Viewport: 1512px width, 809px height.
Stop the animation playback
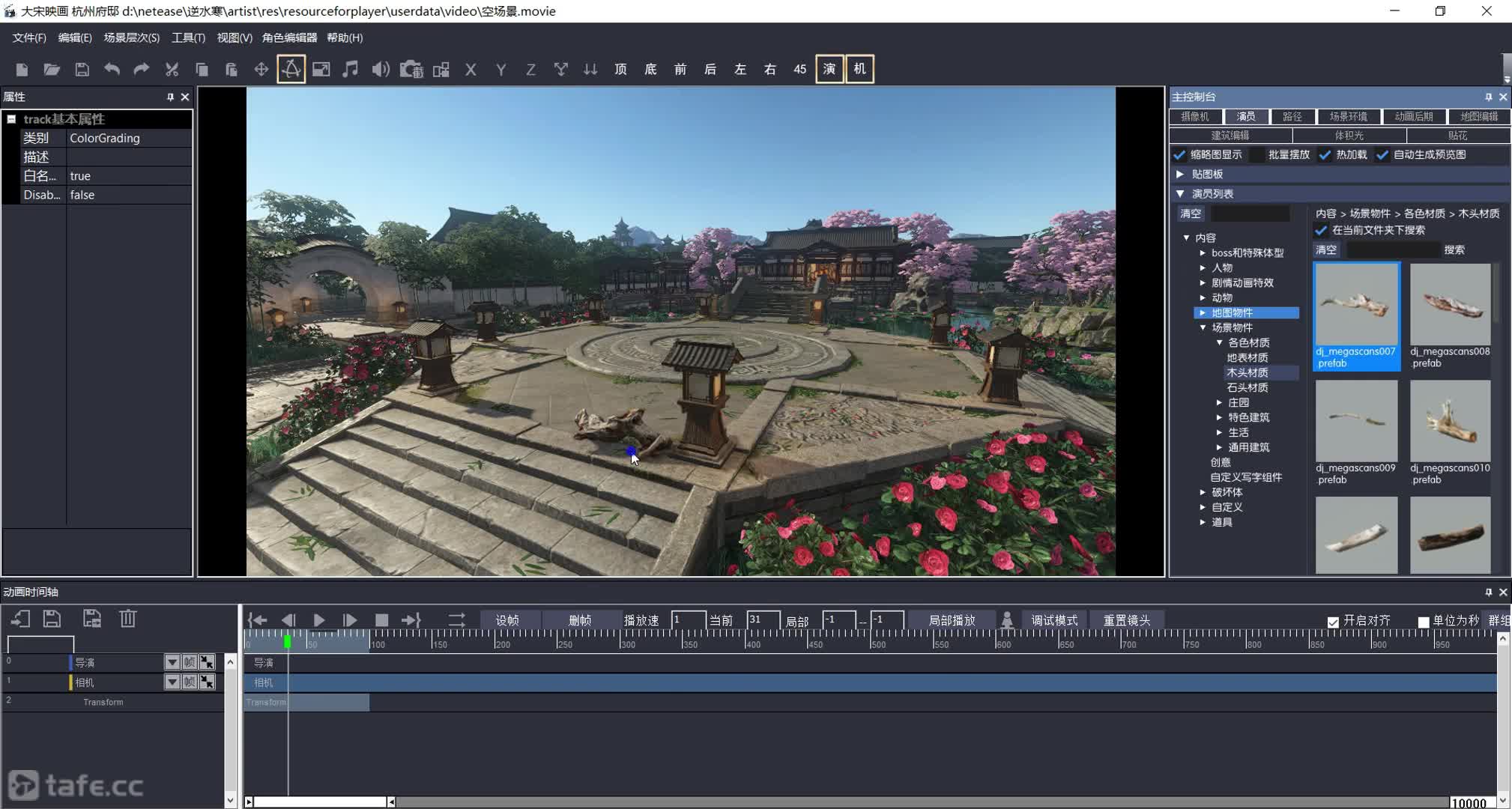click(x=381, y=620)
